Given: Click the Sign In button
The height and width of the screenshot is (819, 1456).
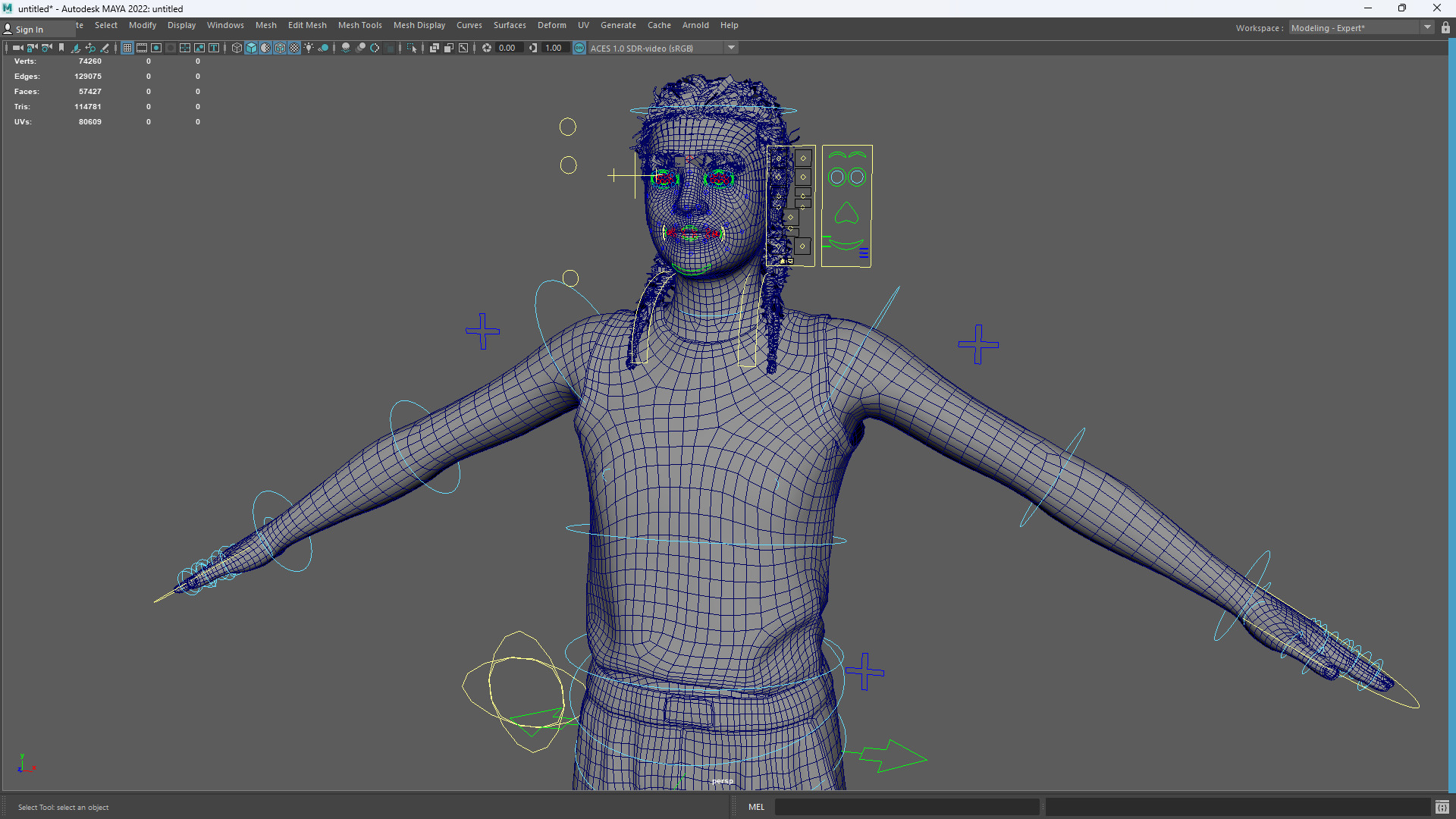Looking at the screenshot, I should pyautogui.click(x=29, y=30).
